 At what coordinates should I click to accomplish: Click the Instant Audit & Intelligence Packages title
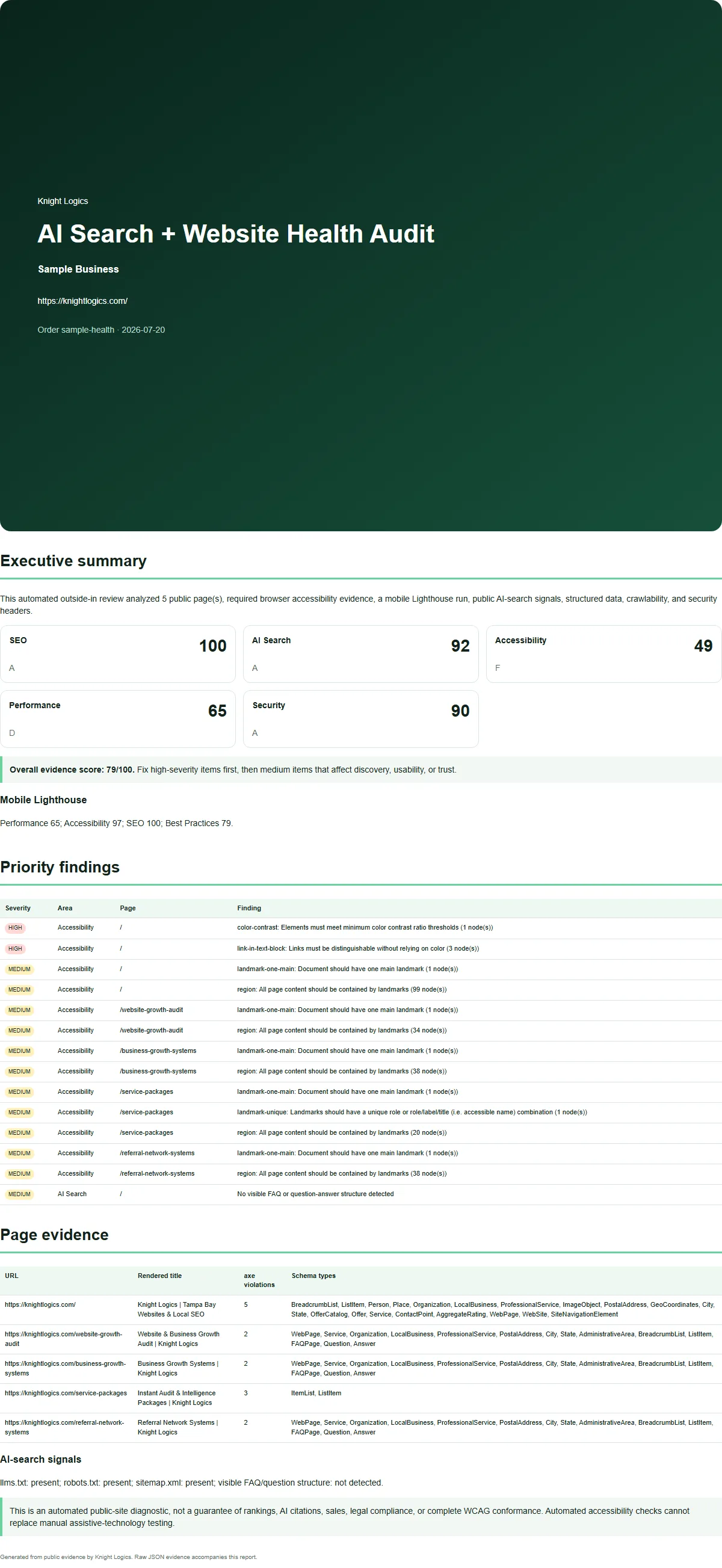[176, 1398]
